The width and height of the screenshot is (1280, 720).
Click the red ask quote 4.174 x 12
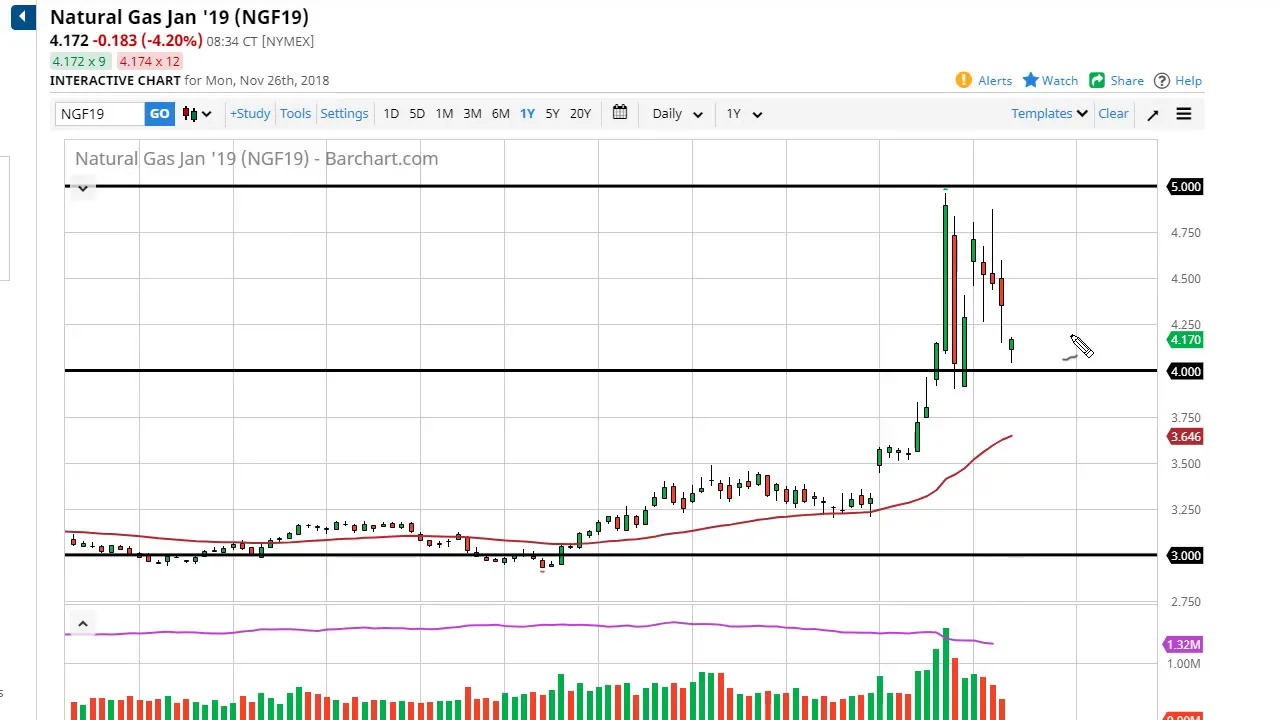[149, 62]
